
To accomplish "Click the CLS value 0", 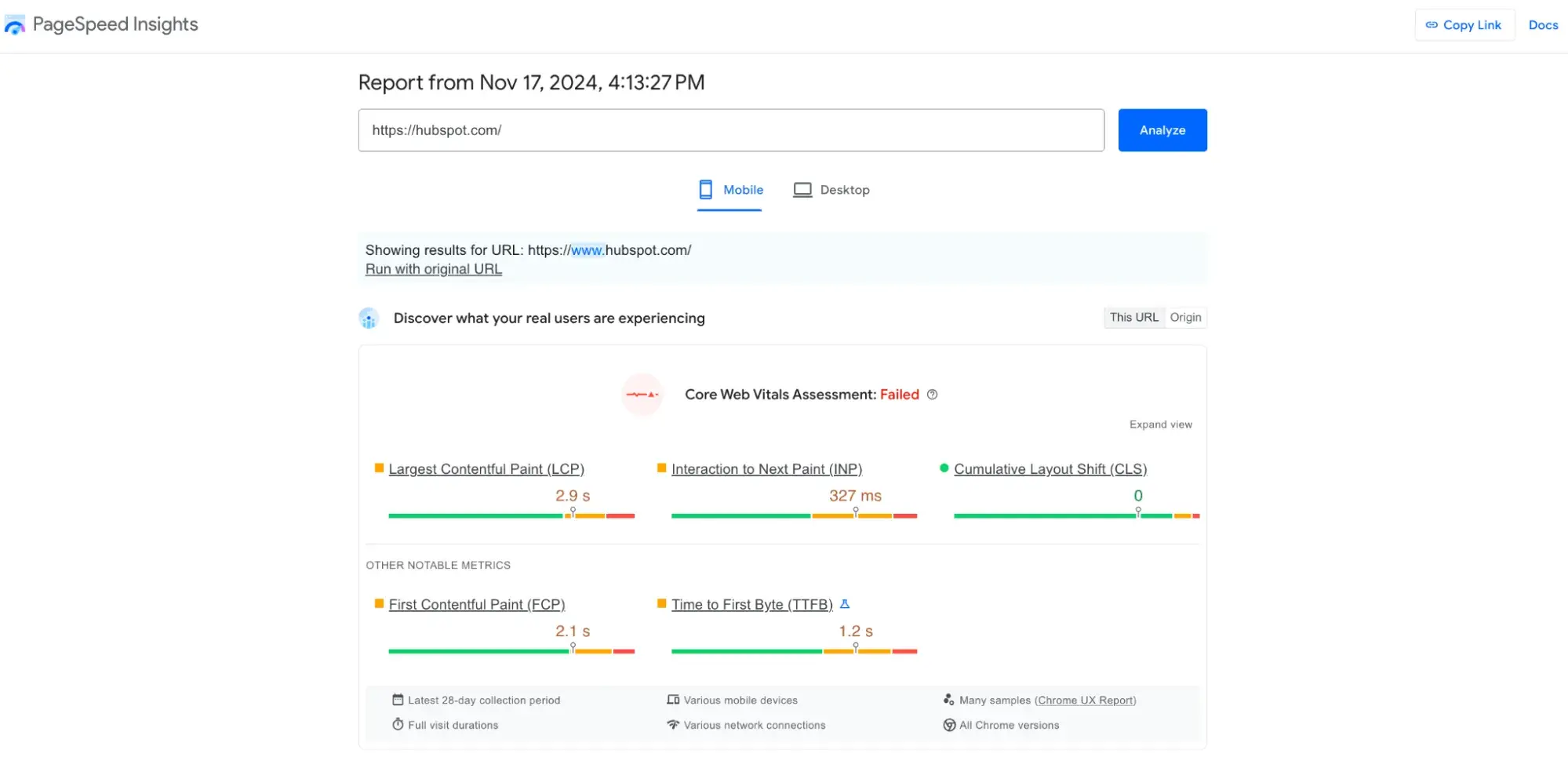I will pos(1138,496).
